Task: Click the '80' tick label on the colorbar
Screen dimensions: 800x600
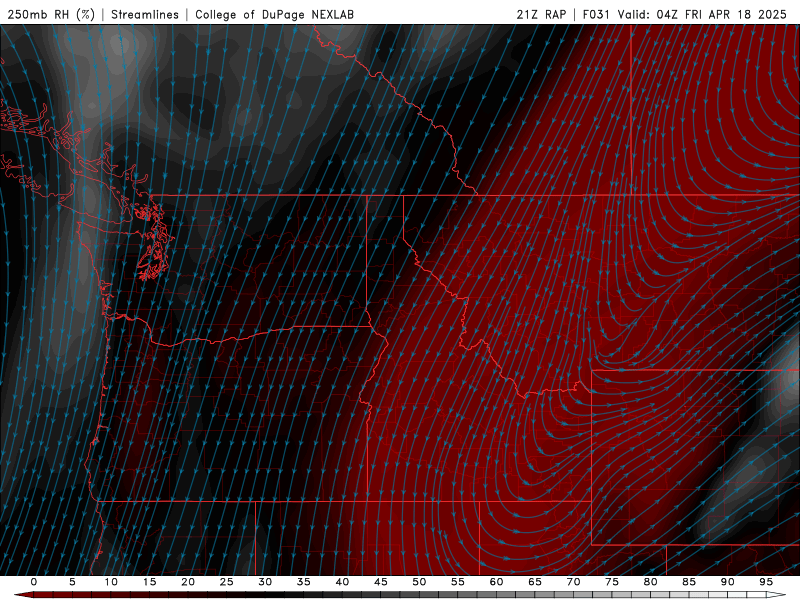Action: (x=650, y=582)
